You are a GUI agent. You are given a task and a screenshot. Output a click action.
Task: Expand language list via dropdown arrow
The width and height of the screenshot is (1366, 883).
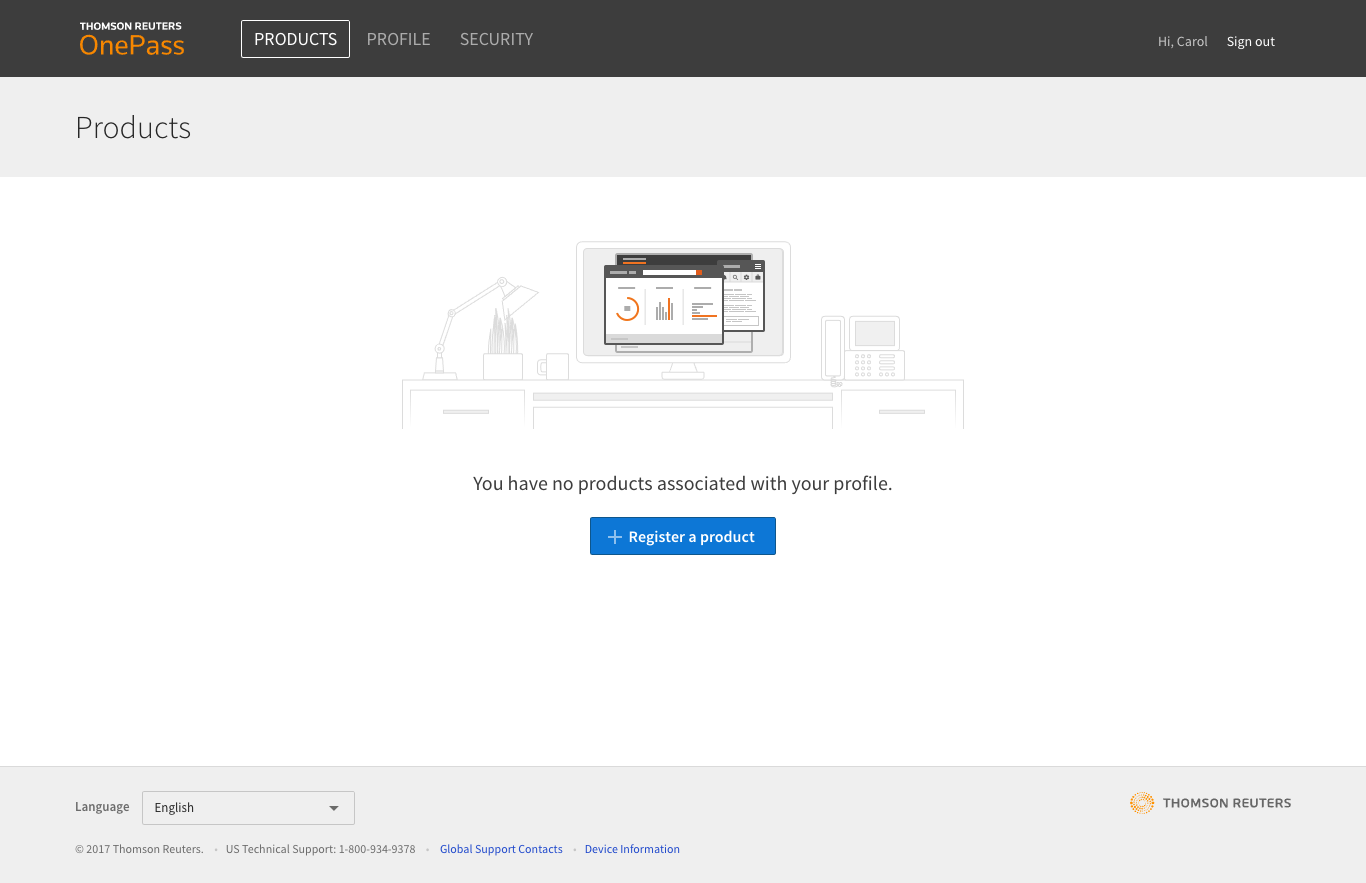[x=334, y=808]
